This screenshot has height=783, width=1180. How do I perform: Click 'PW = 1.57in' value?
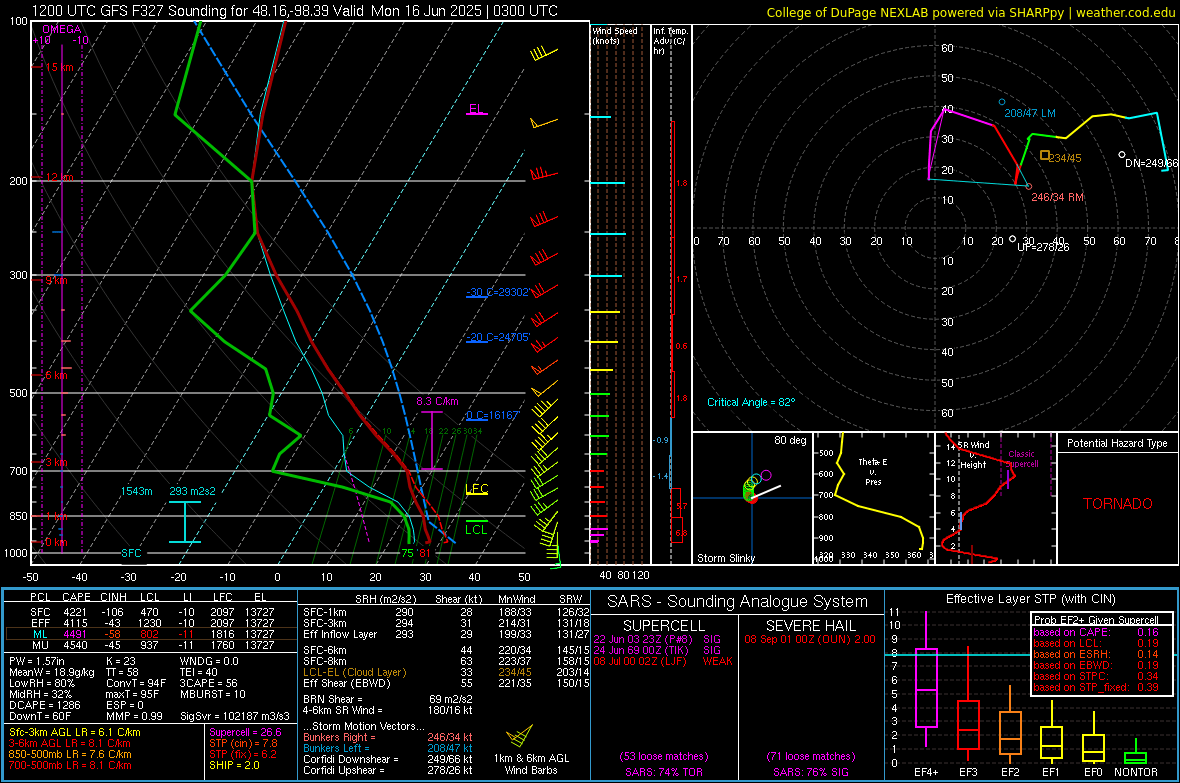(x=37, y=661)
